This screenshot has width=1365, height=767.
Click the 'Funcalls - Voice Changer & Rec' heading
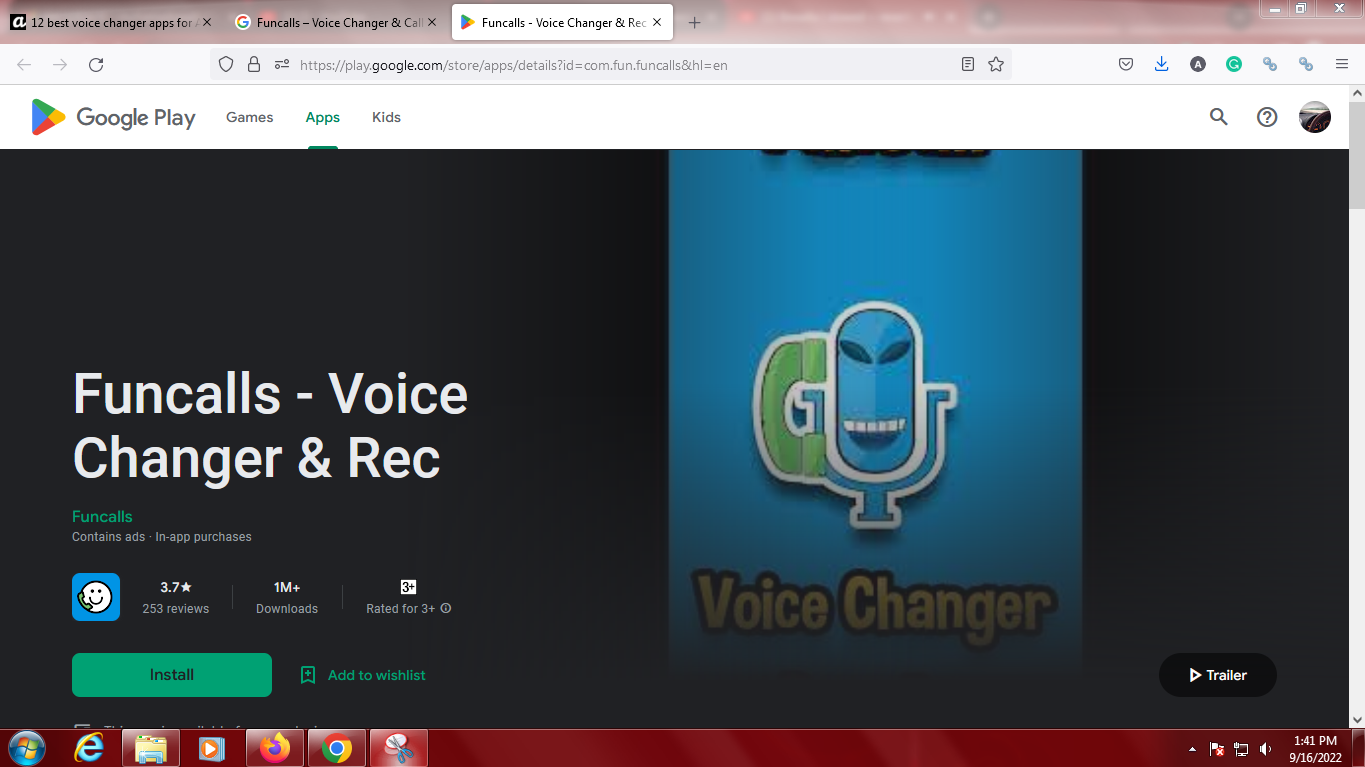[x=270, y=426]
